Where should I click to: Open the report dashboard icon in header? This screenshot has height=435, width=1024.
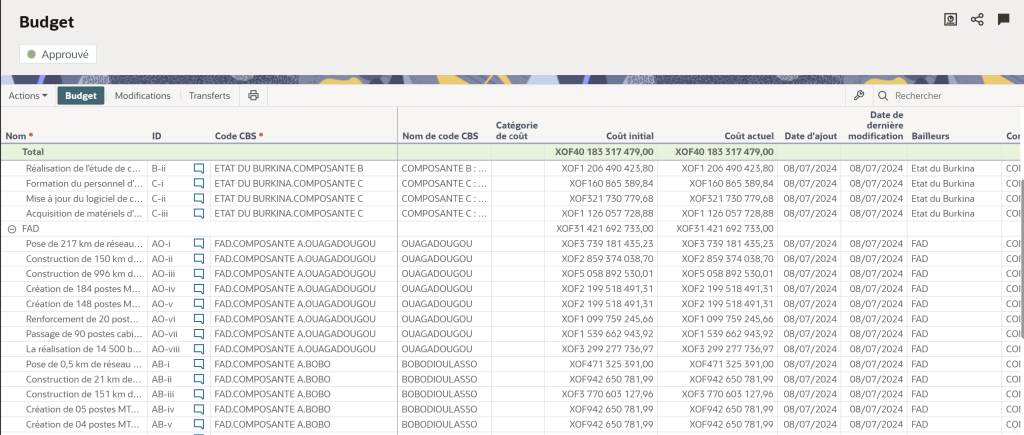coord(951,19)
